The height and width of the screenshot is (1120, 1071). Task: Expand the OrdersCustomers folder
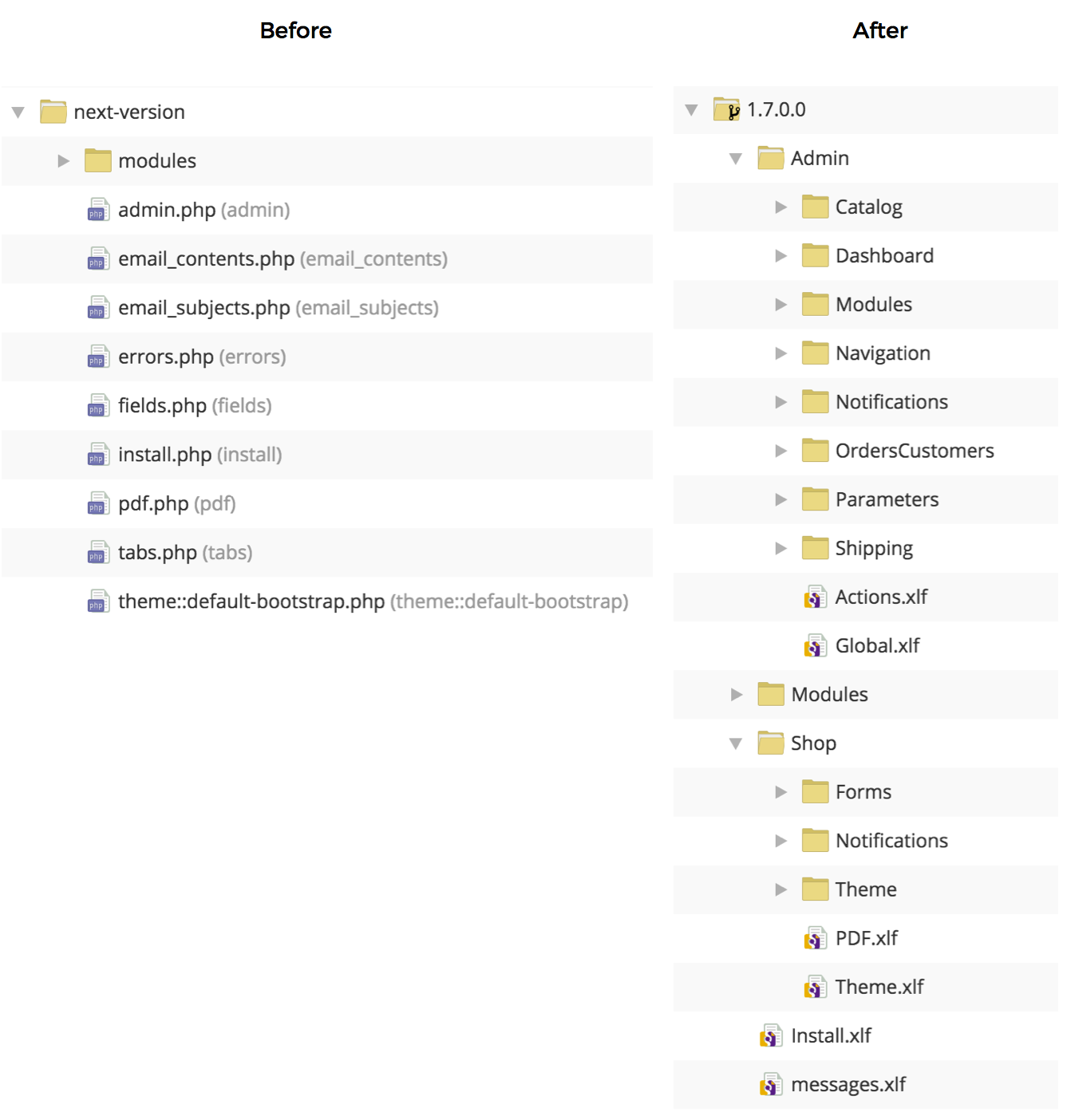coord(781,451)
